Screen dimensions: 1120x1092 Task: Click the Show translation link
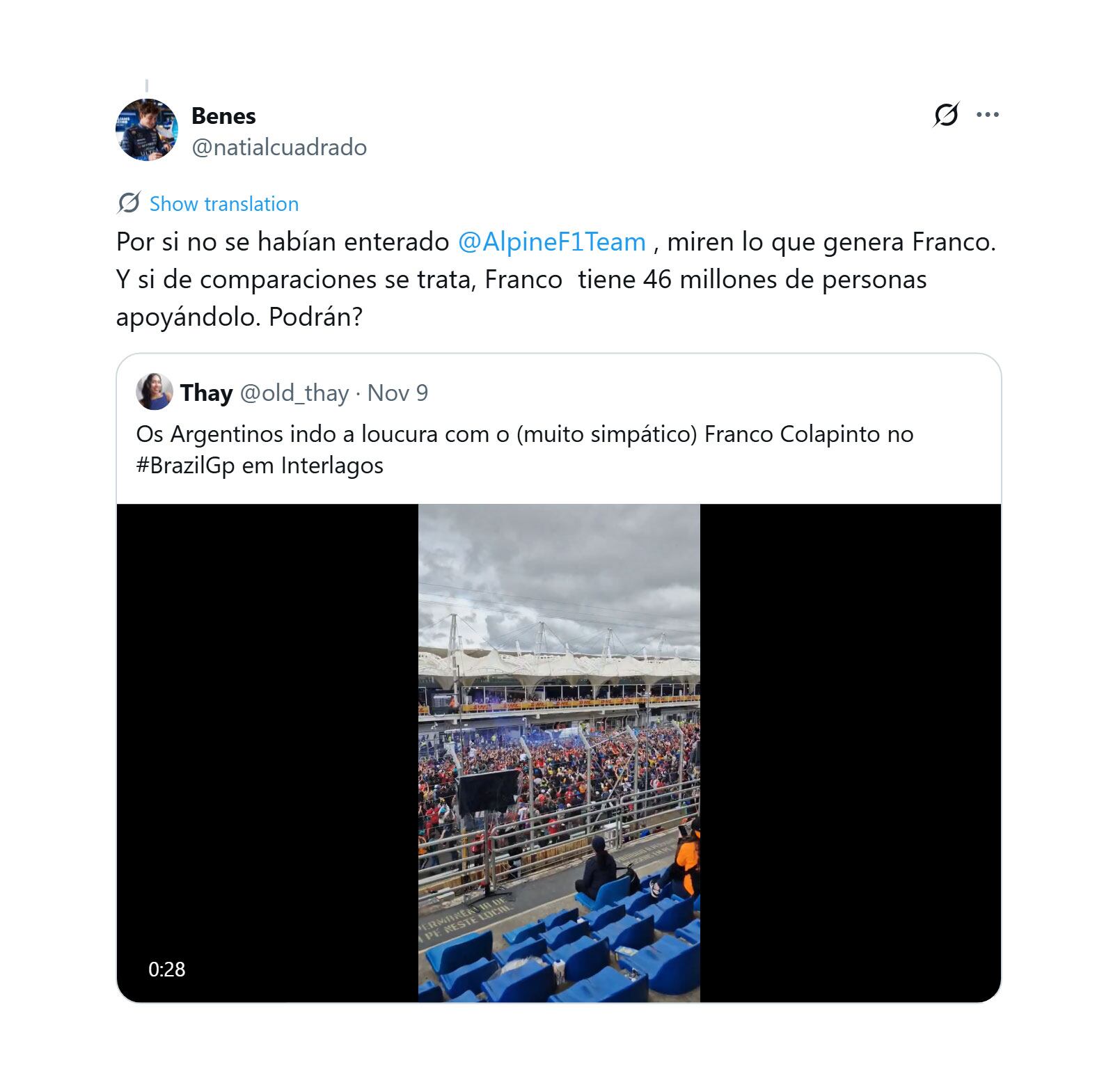pyautogui.click(x=223, y=204)
